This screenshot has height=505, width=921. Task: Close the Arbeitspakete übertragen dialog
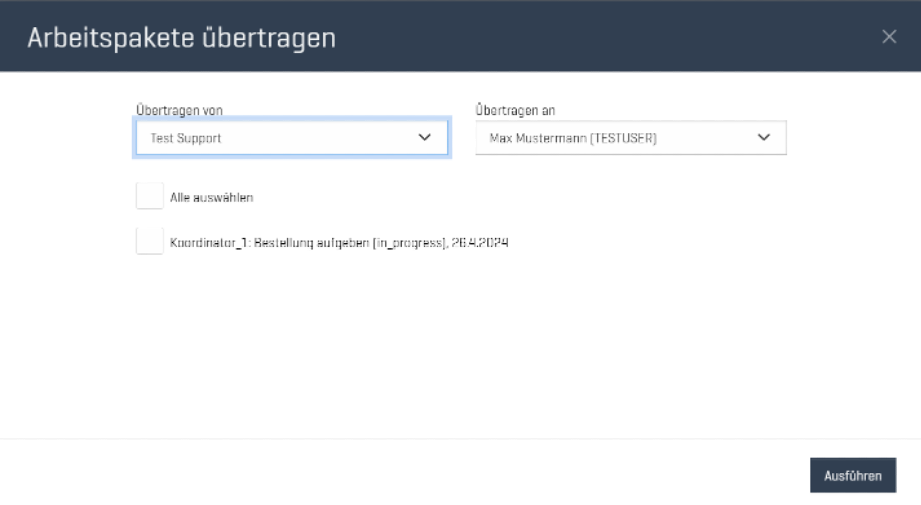[889, 37]
